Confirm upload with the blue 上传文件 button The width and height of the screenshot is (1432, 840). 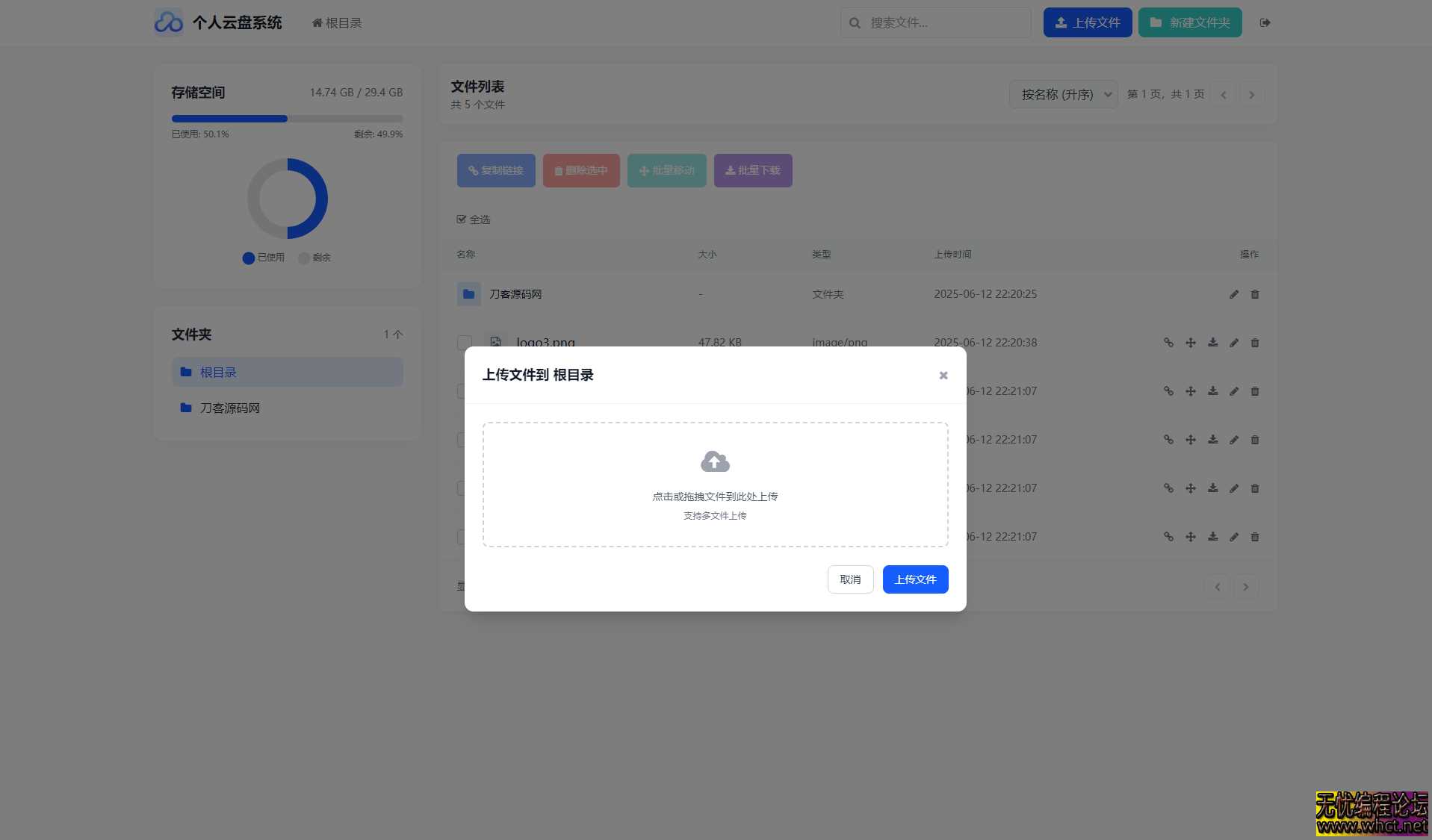(914, 579)
